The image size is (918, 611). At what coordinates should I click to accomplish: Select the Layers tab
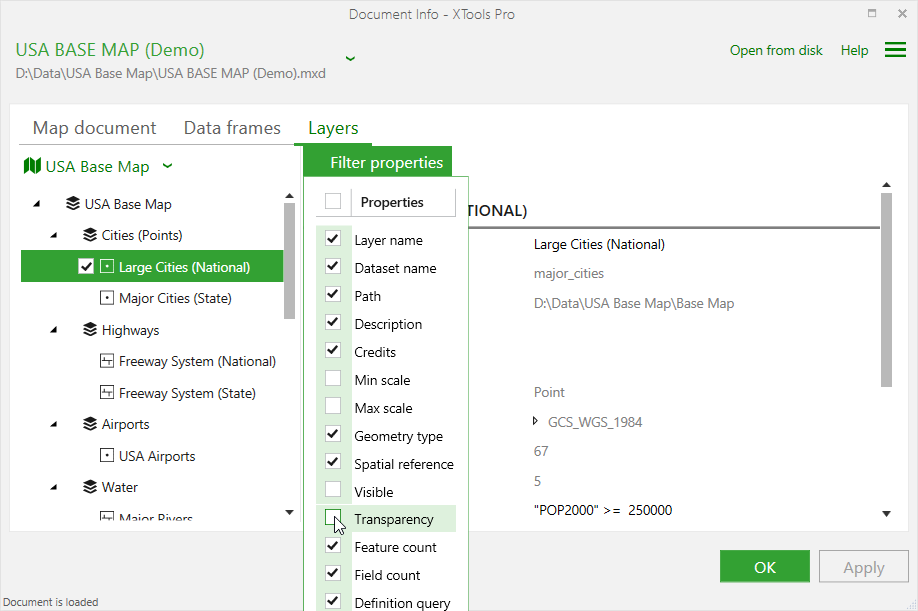pyautogui.click(x=333, y=128)
